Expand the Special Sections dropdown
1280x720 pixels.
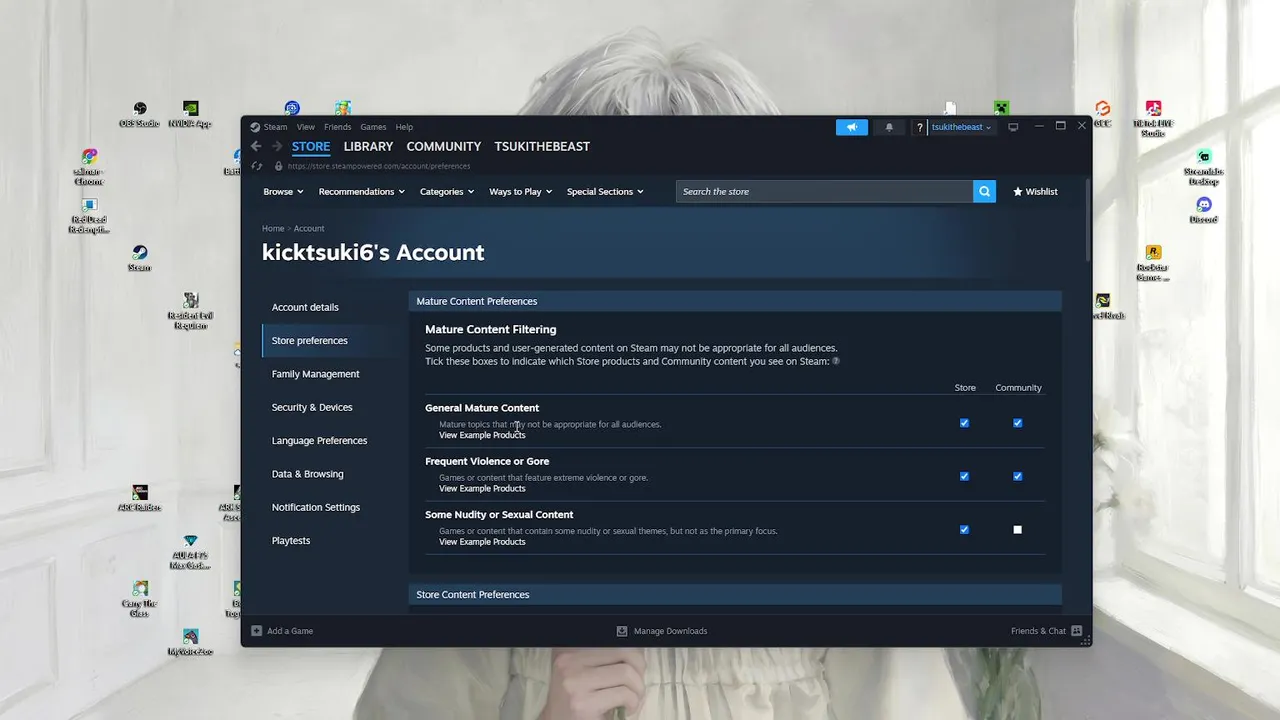[605, 191]
